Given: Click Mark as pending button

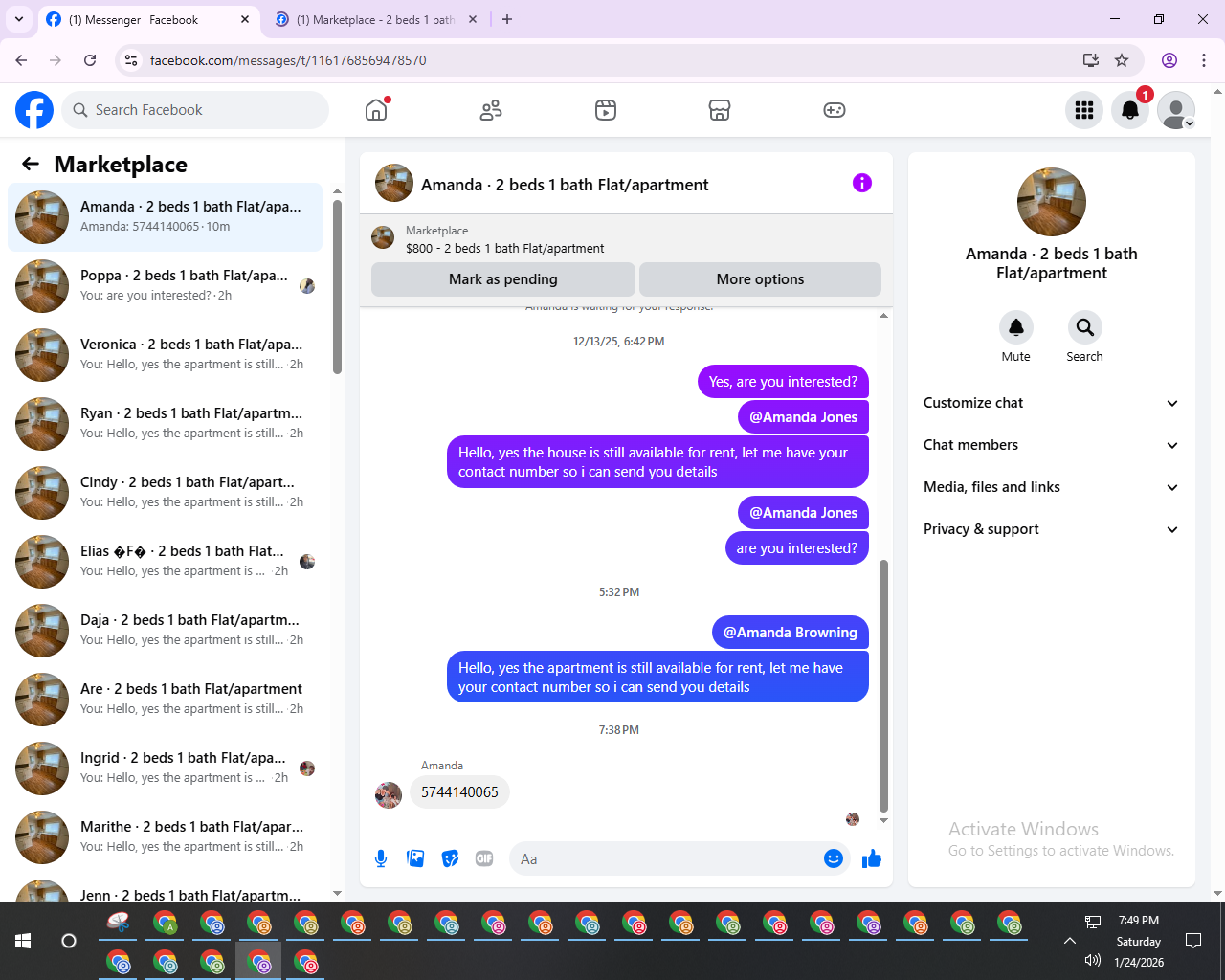Looking at the screenshot, I should point(503,279).
